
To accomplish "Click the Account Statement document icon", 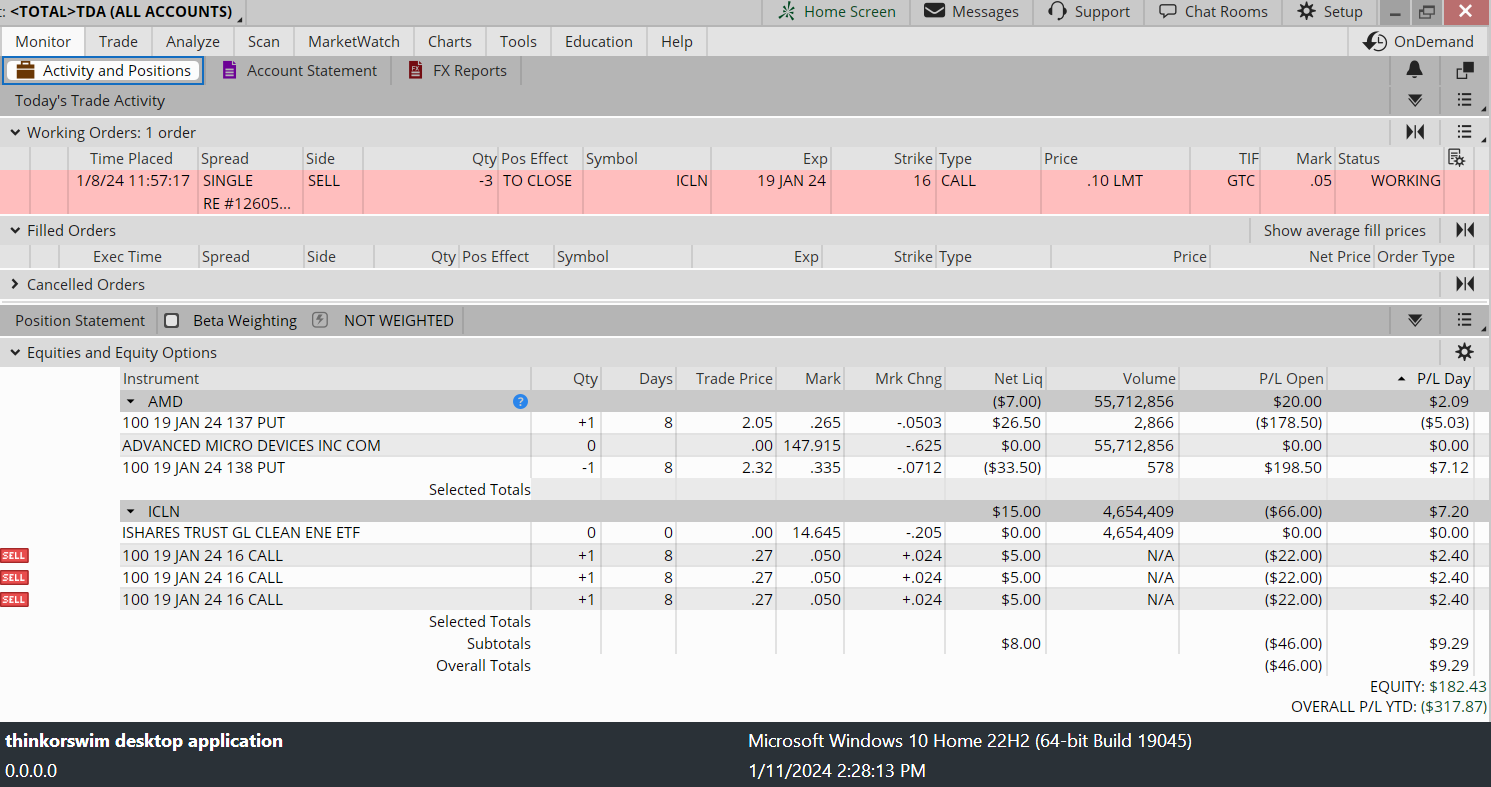I will pyautogui.click(x=230, y=70).
